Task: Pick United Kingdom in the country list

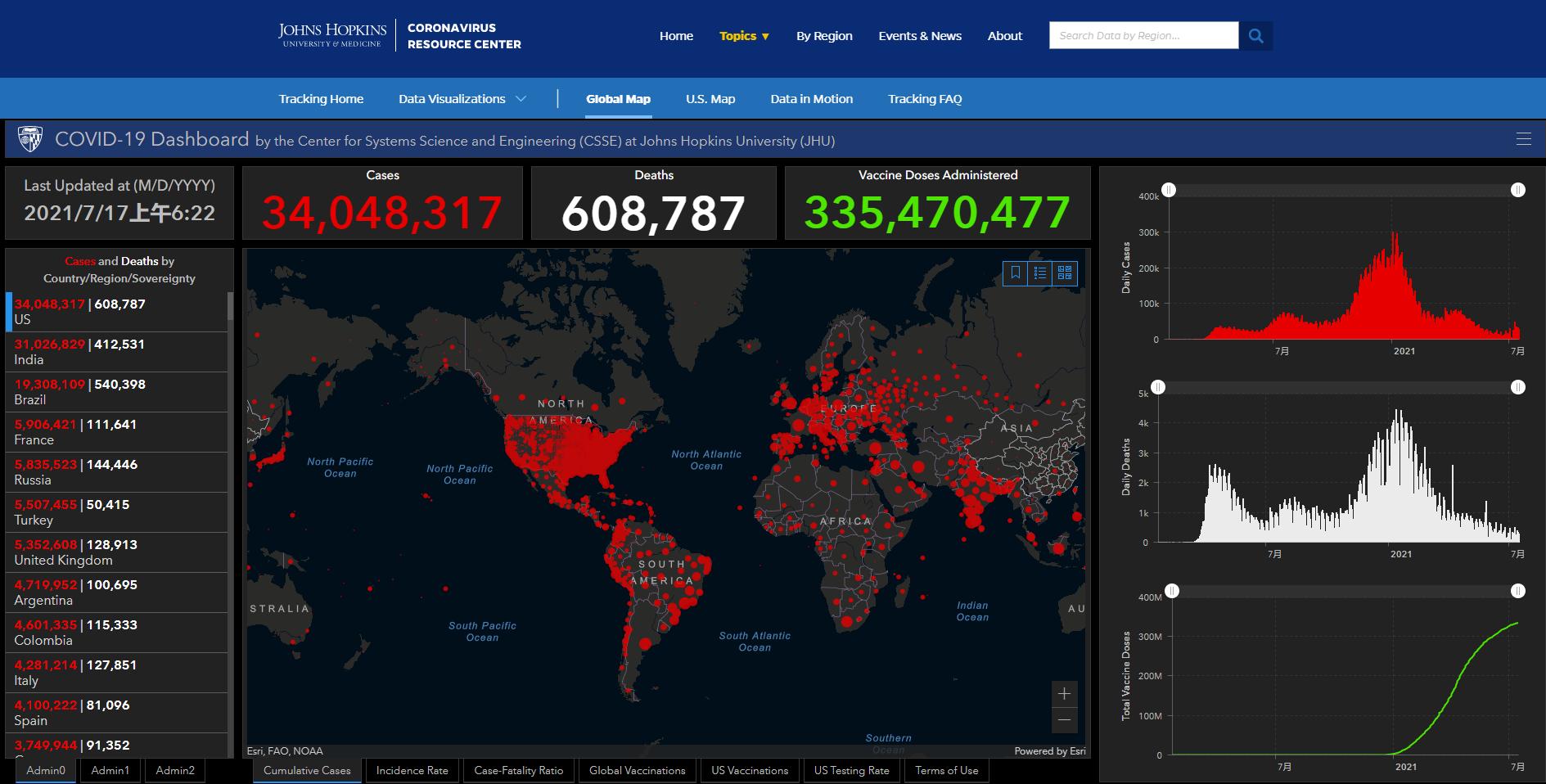Action: click(117, 552)
